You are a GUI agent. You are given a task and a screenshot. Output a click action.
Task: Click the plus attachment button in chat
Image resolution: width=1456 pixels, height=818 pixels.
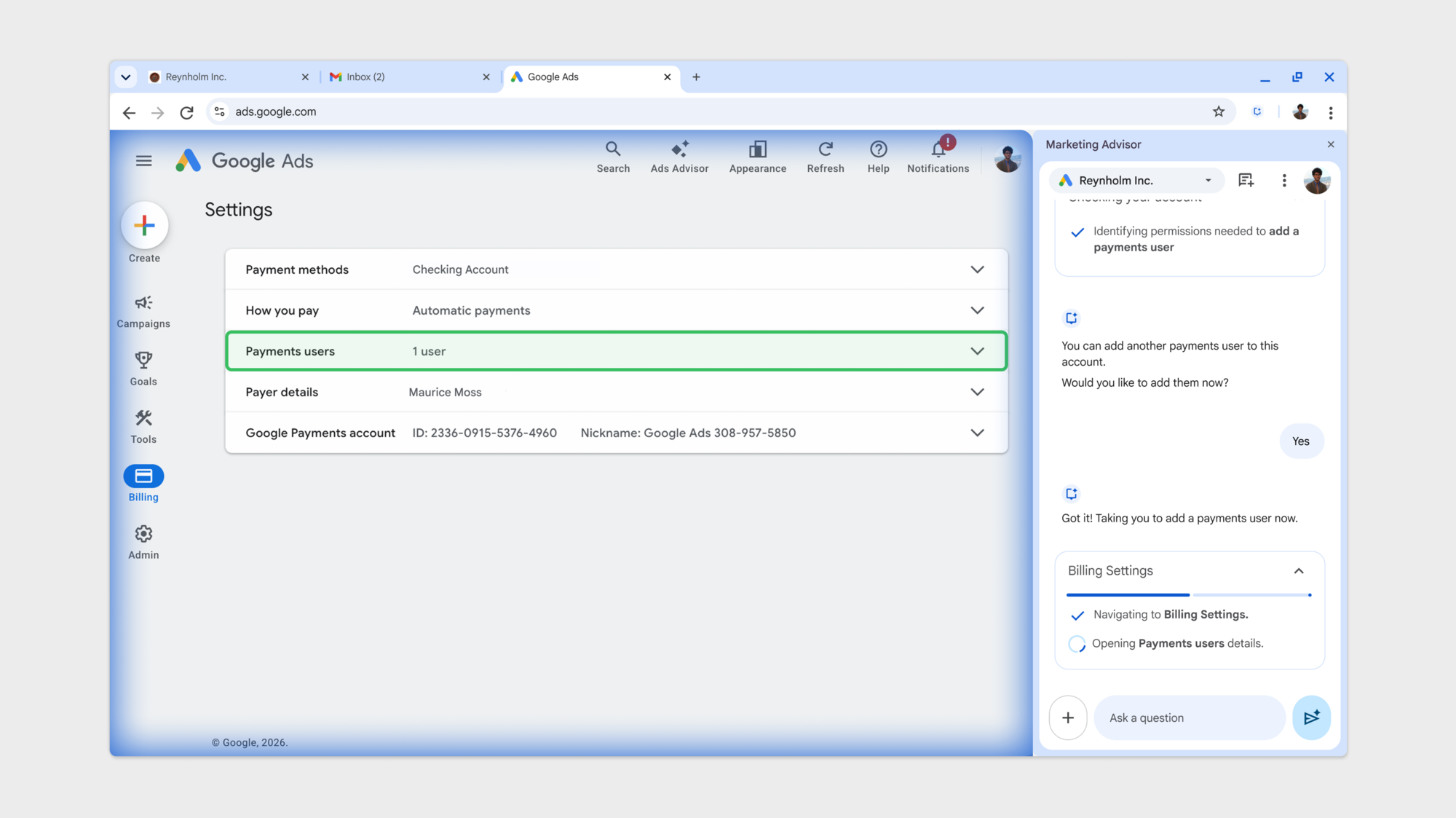pos(1068,717)
